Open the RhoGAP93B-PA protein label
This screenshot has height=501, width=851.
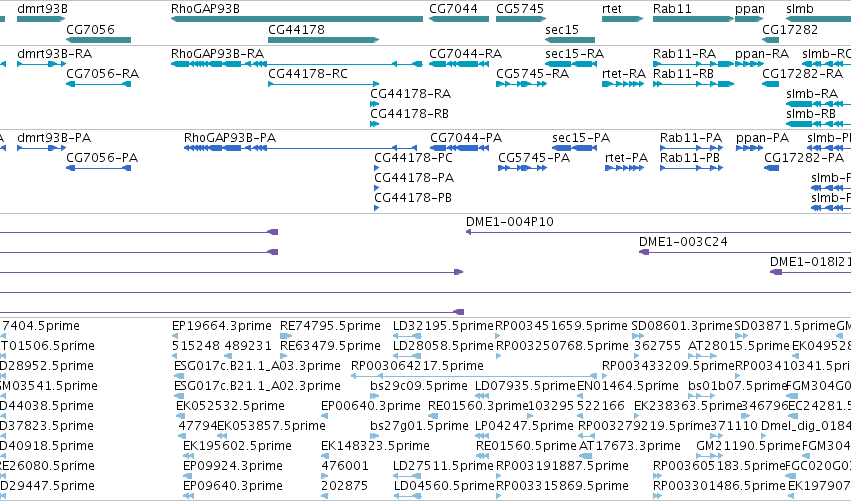[230, 138]
